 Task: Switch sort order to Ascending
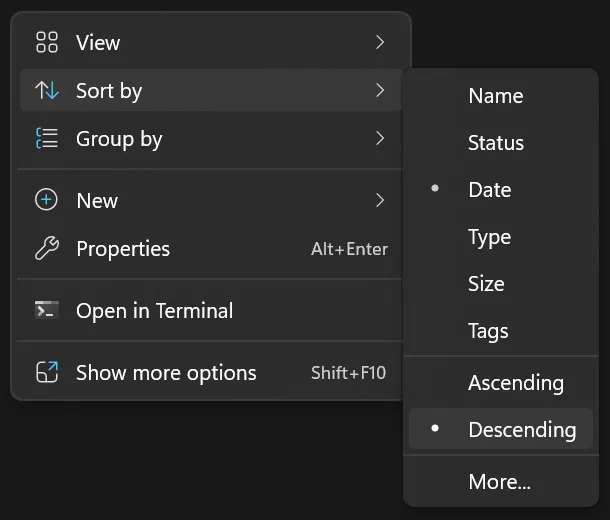(x=515, y=383)
